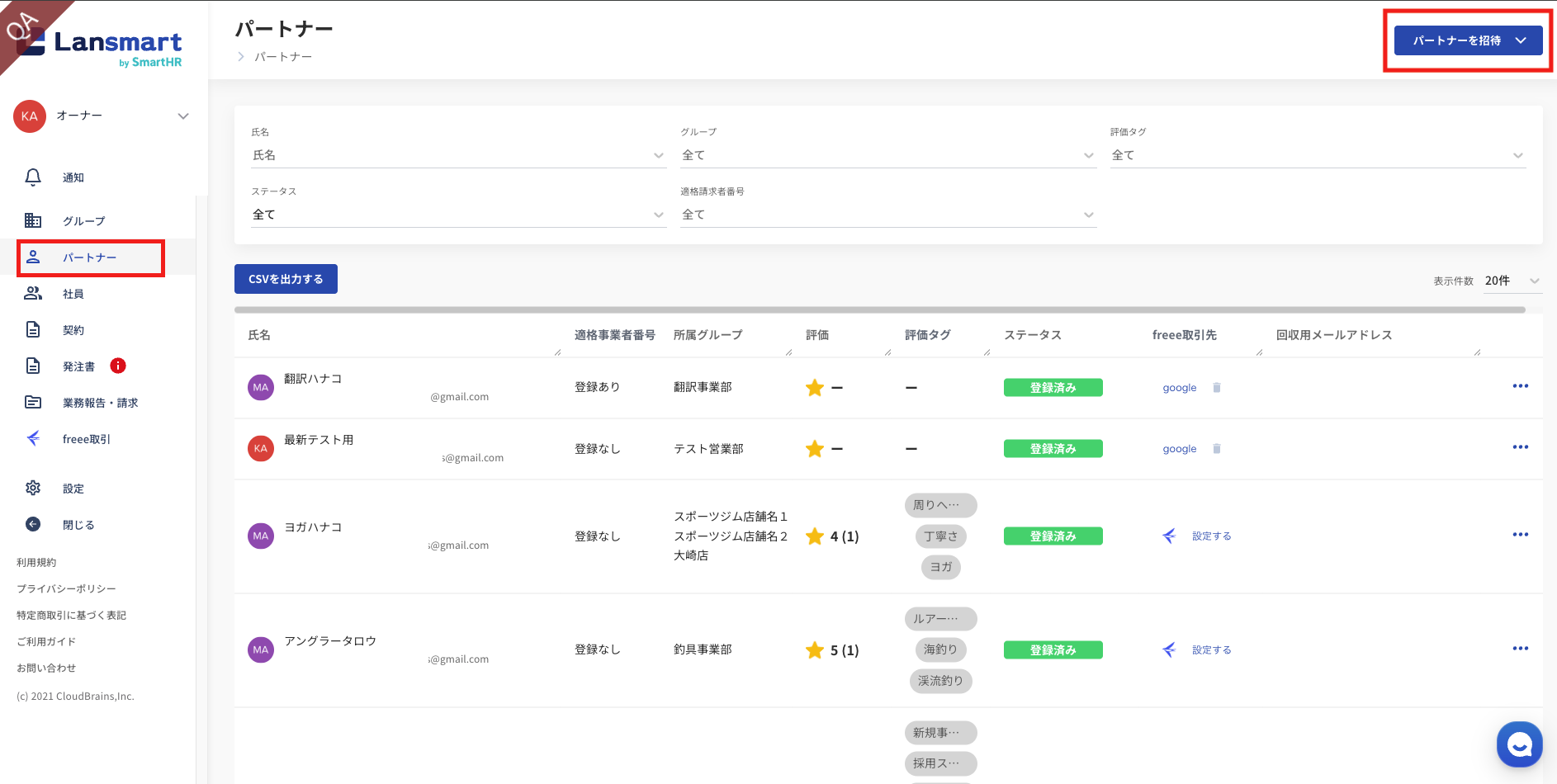Viewport: 1557px width, 784px height.
Task: Click trash icon in 最新テスト用 row
Action: (x=1216, y=448)
